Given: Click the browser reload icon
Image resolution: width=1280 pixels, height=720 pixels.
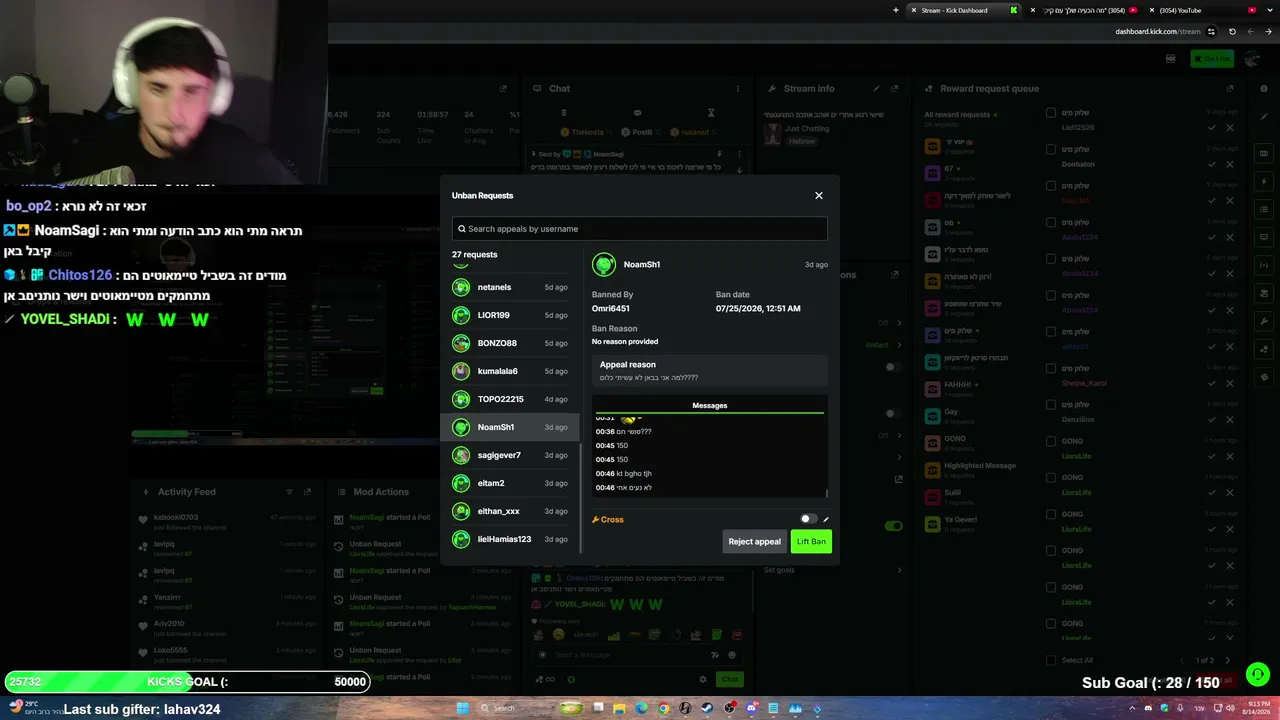Looking at the screenshot, I should coord(1232,32).
